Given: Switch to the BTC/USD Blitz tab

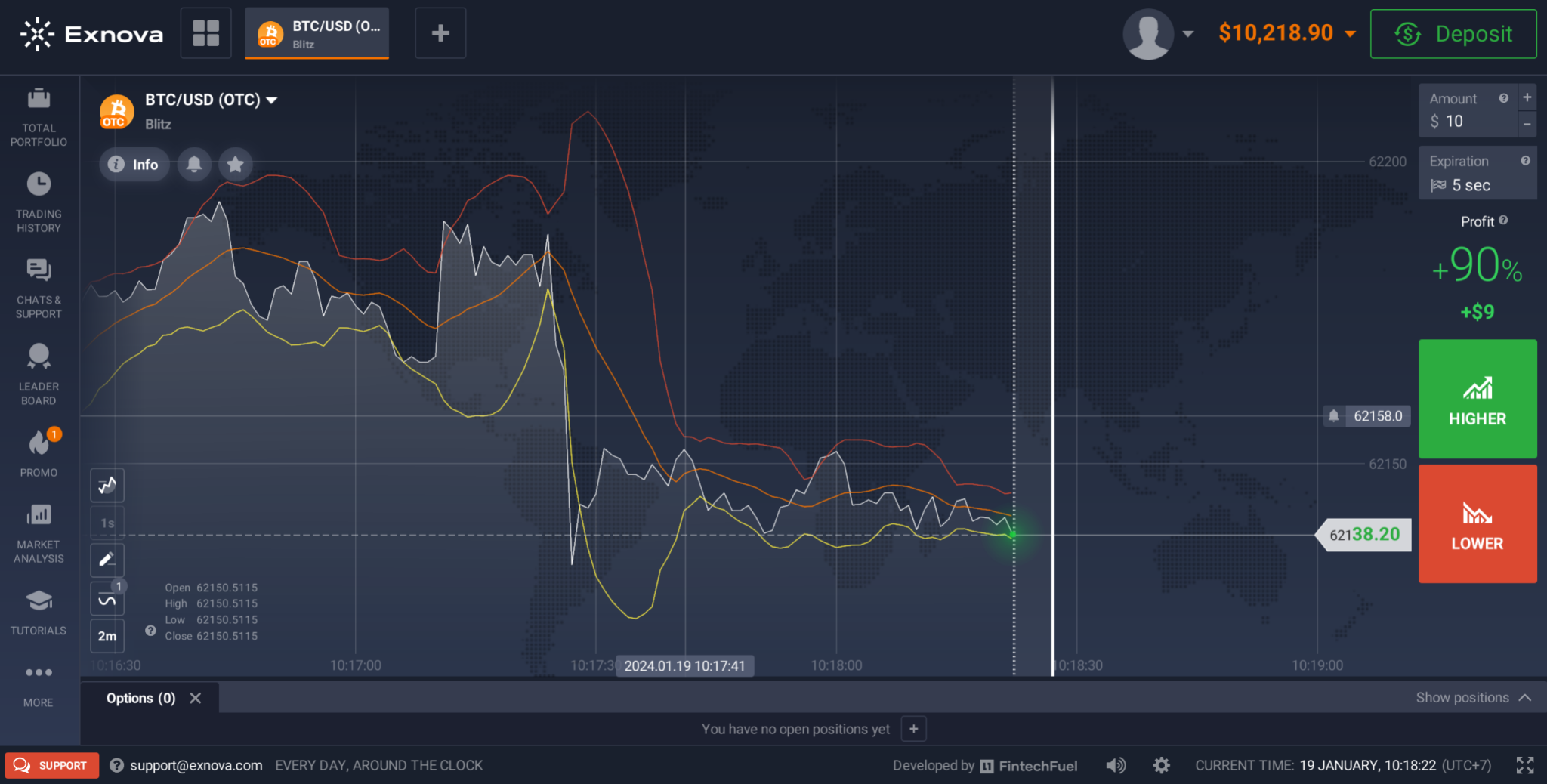Looking at the screenshot, I should tap(317, 34).
